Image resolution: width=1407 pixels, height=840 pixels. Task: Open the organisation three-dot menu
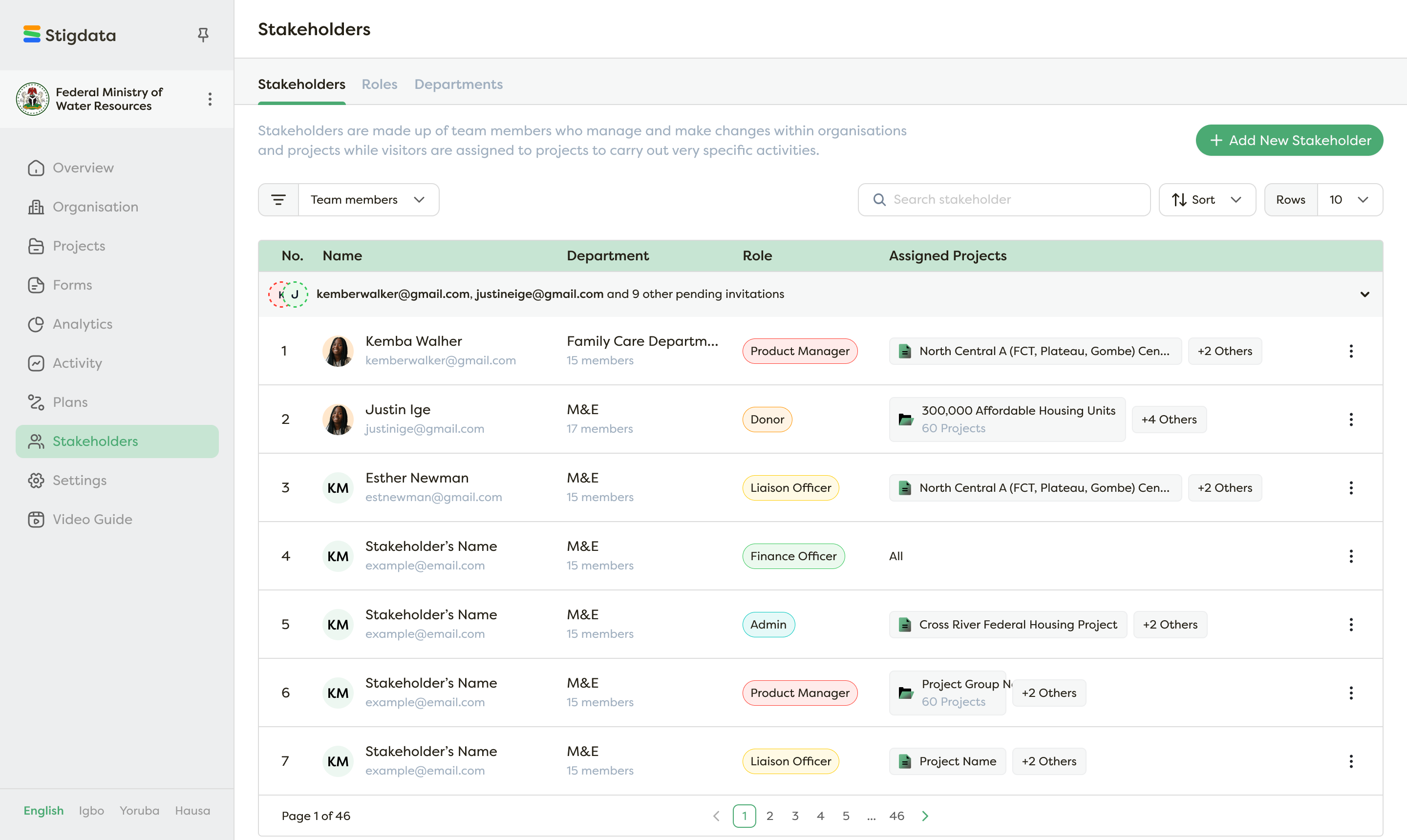210,99
